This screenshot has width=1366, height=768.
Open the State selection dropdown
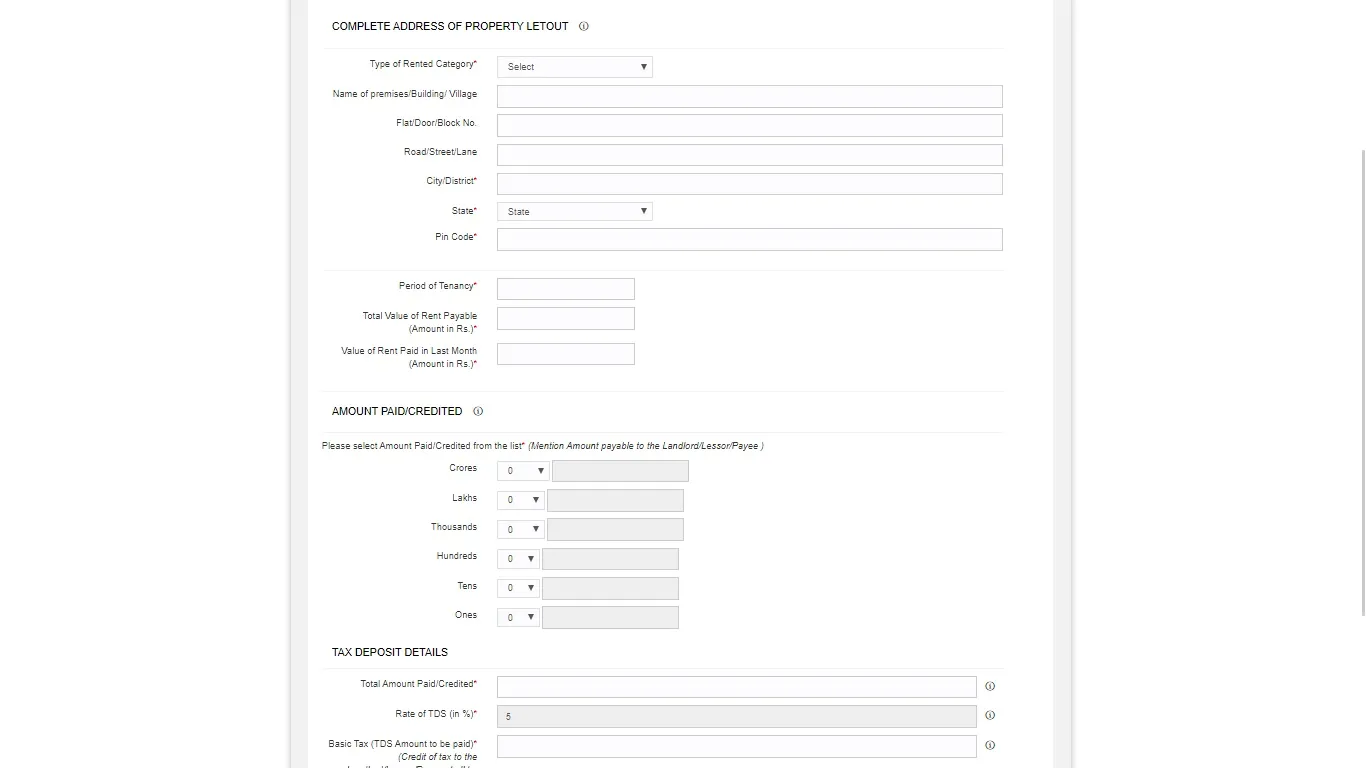tap(574, 211)
